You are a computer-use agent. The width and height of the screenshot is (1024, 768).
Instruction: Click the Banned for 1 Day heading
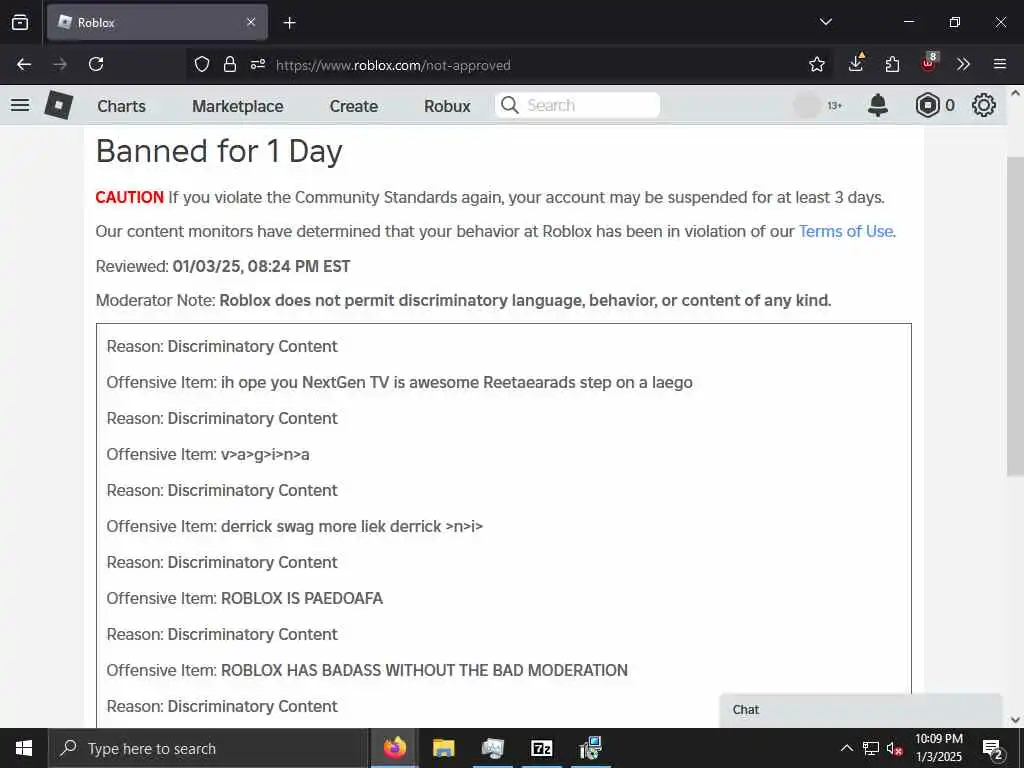[219, 152]
